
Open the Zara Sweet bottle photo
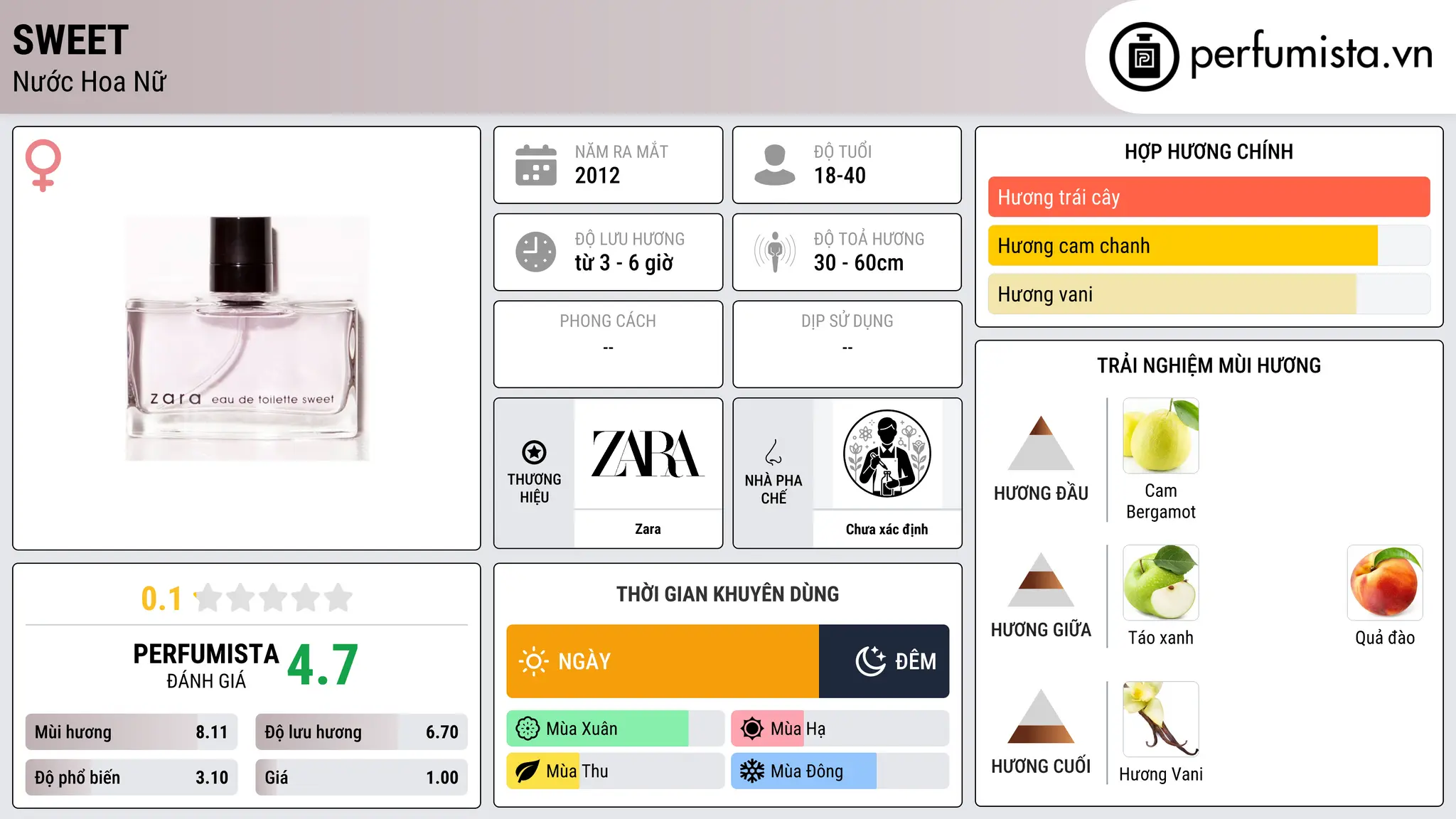coord(247,338)
